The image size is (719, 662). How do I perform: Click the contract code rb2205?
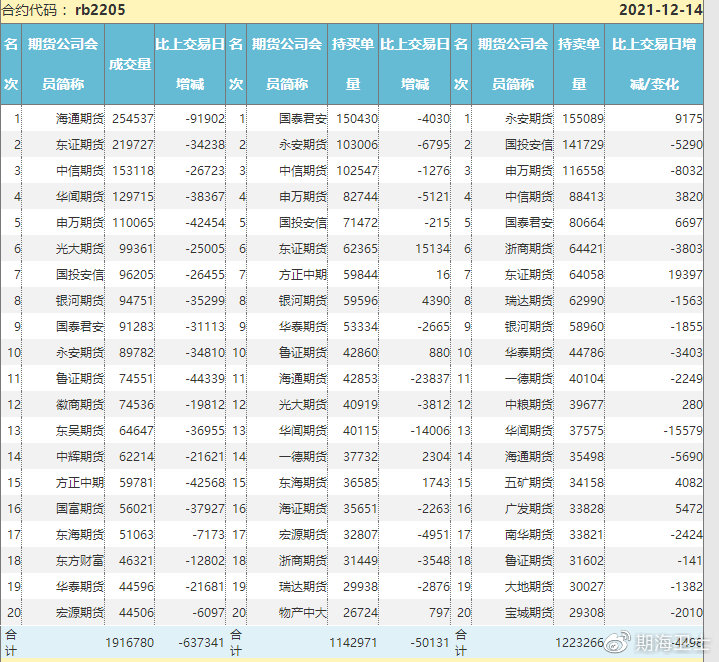[x=100, y=10]
